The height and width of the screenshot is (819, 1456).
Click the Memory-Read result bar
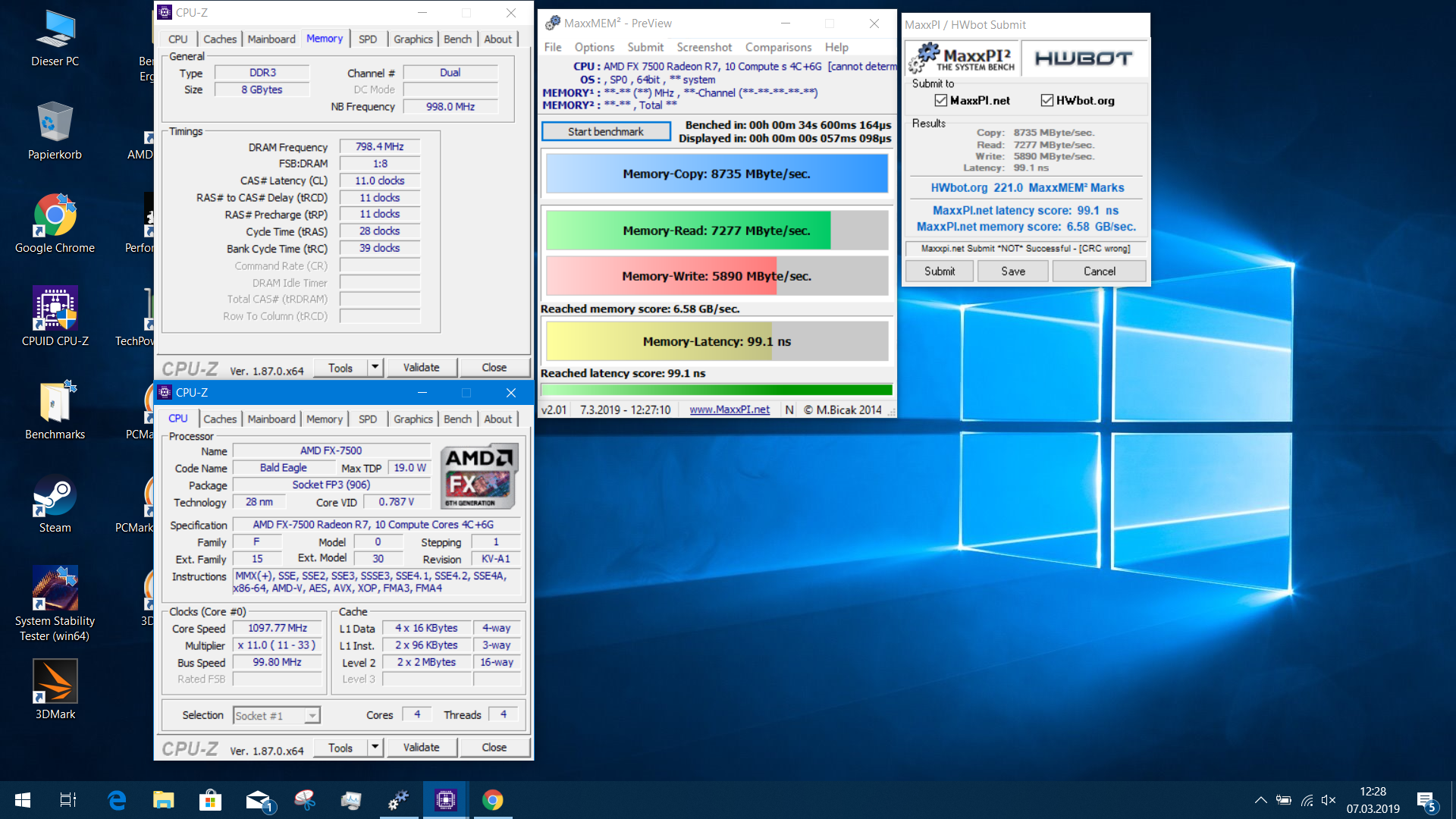(717, 231)
